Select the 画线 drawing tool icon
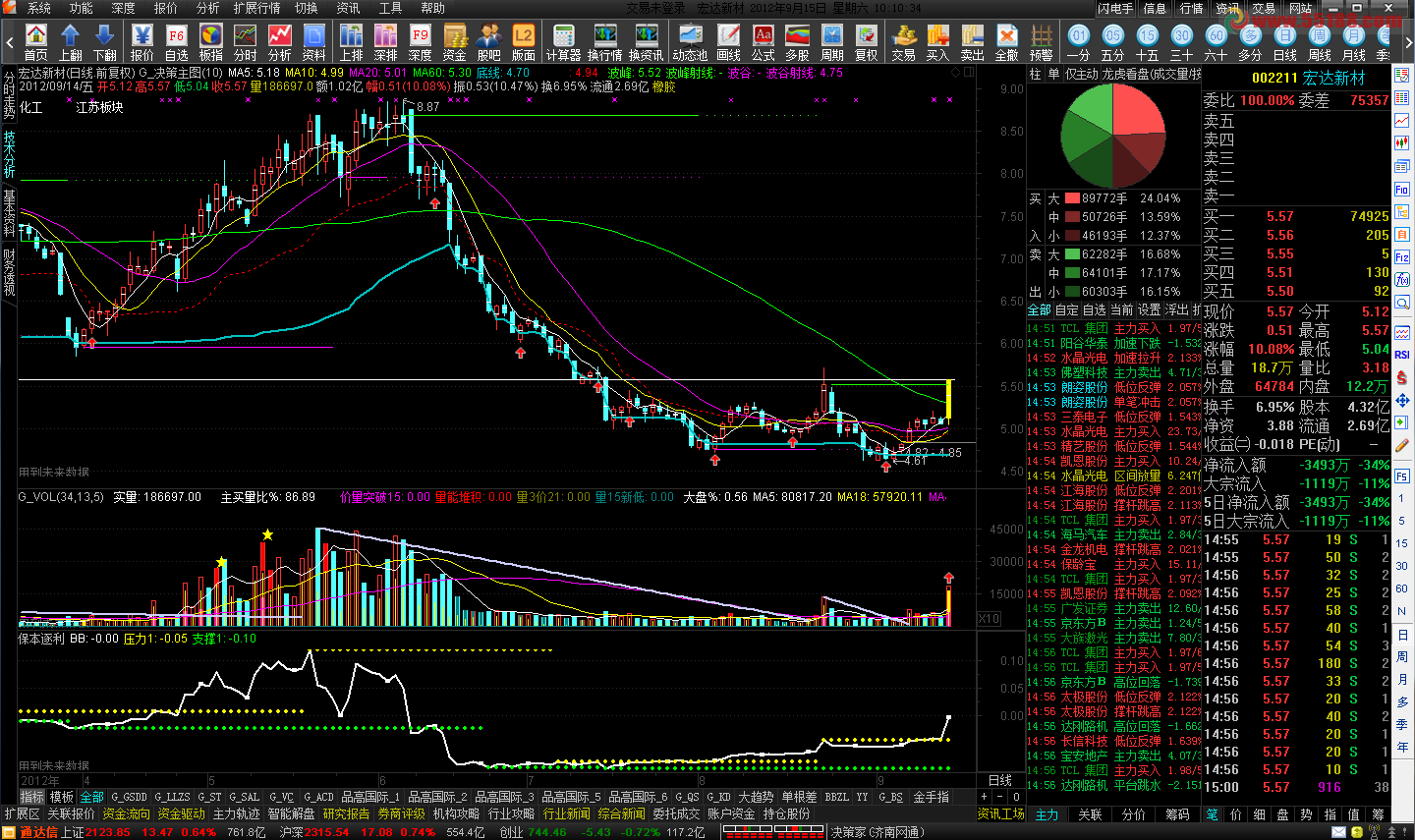 click(729, 43)
